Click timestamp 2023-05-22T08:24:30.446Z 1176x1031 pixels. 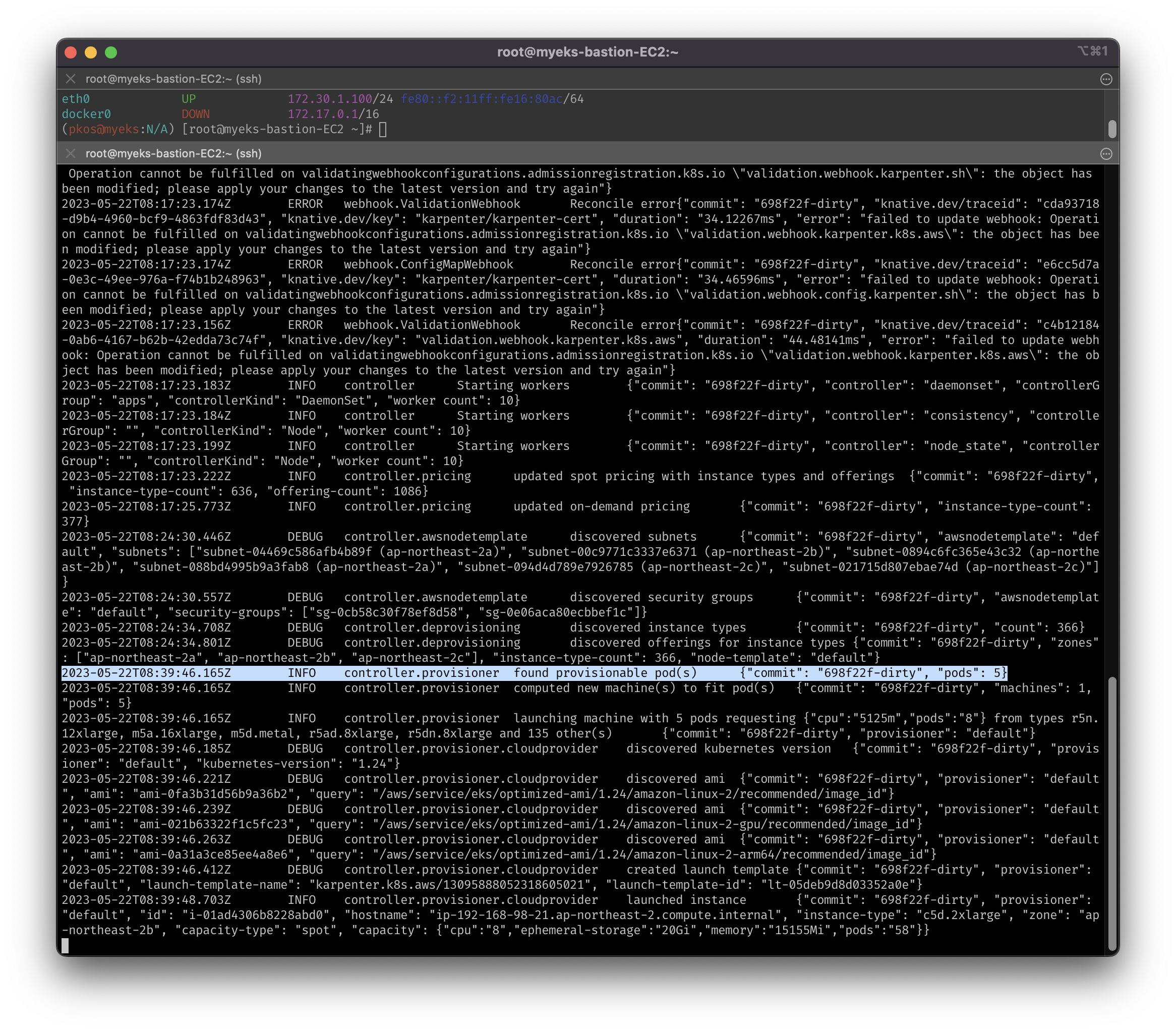(146, 537)
